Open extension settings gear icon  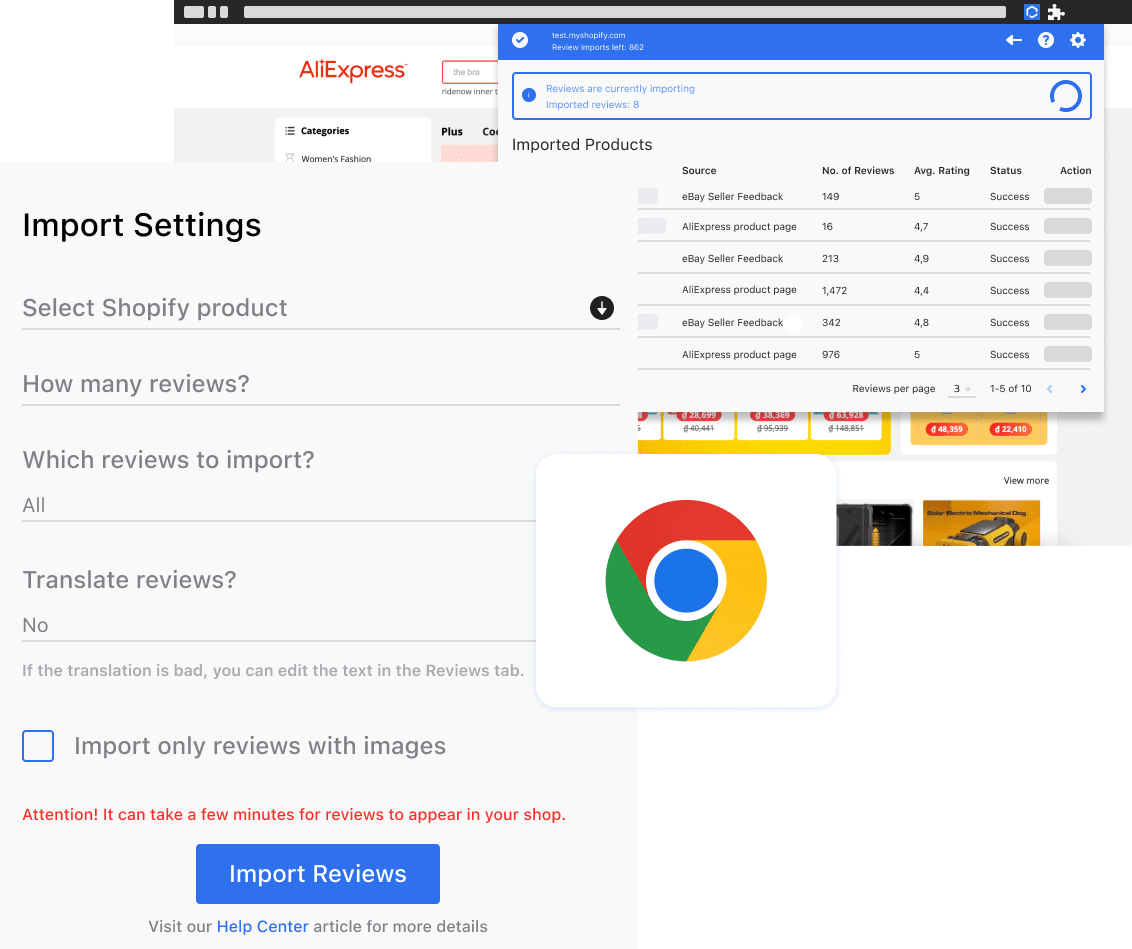1078,40
